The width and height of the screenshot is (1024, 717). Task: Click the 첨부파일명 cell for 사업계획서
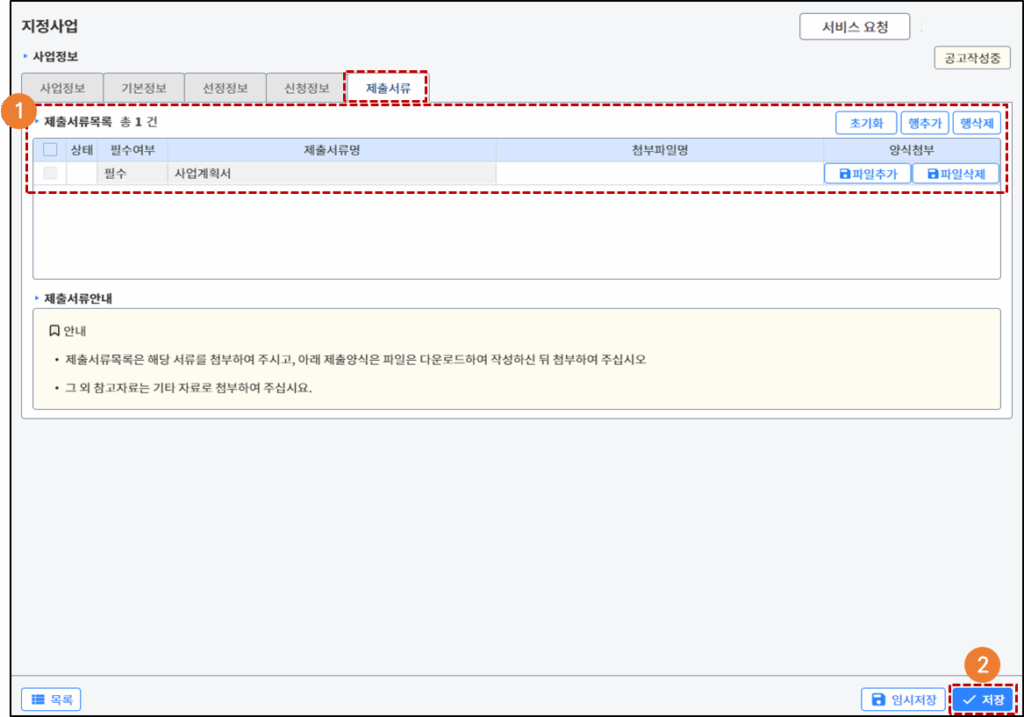(660, 173)
